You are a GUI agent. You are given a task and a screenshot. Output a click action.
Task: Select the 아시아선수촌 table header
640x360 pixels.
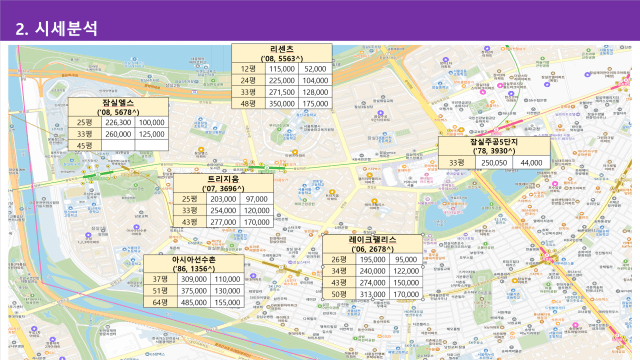194,264
